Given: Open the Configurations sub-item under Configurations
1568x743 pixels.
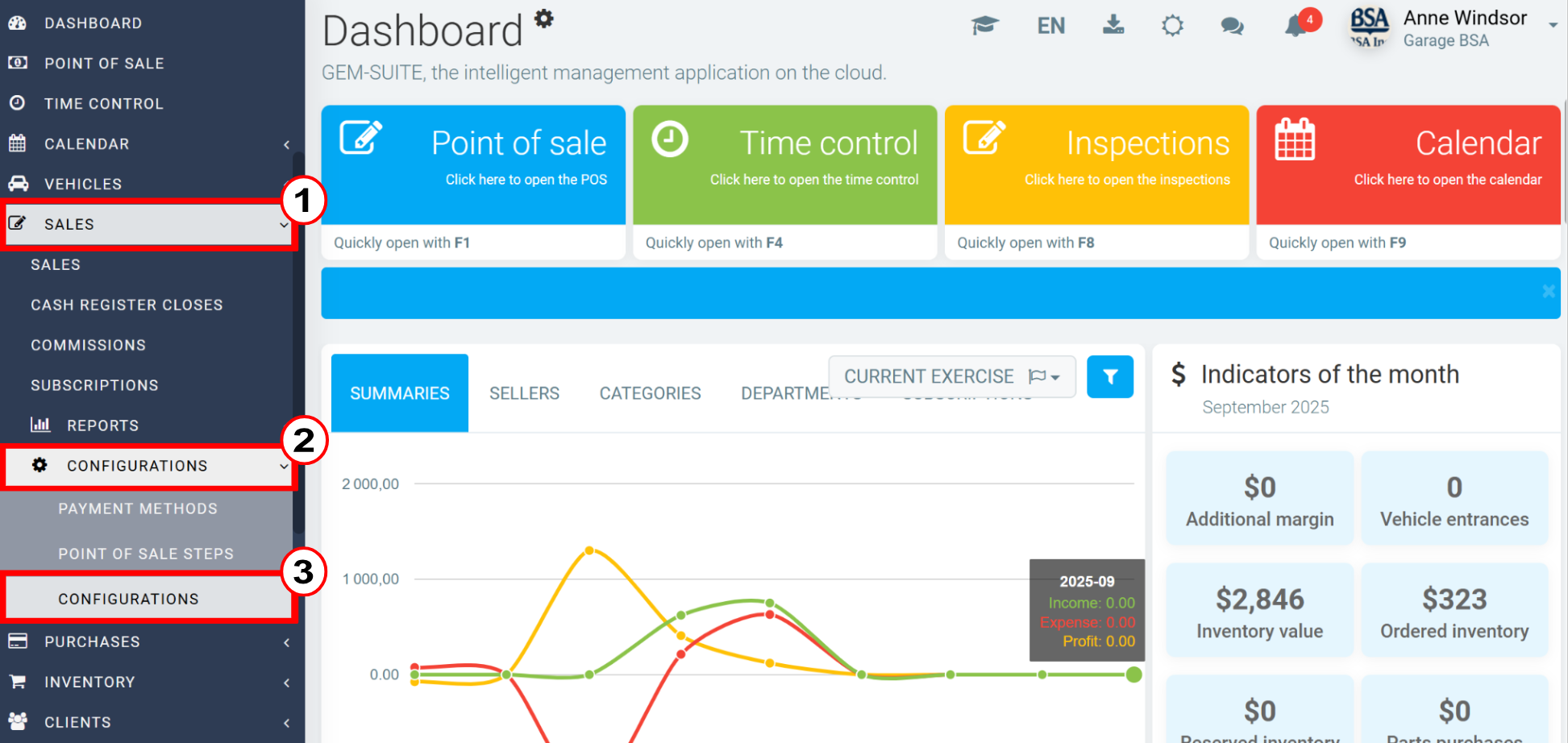Looking at the screenshot, I should point(148,599).
